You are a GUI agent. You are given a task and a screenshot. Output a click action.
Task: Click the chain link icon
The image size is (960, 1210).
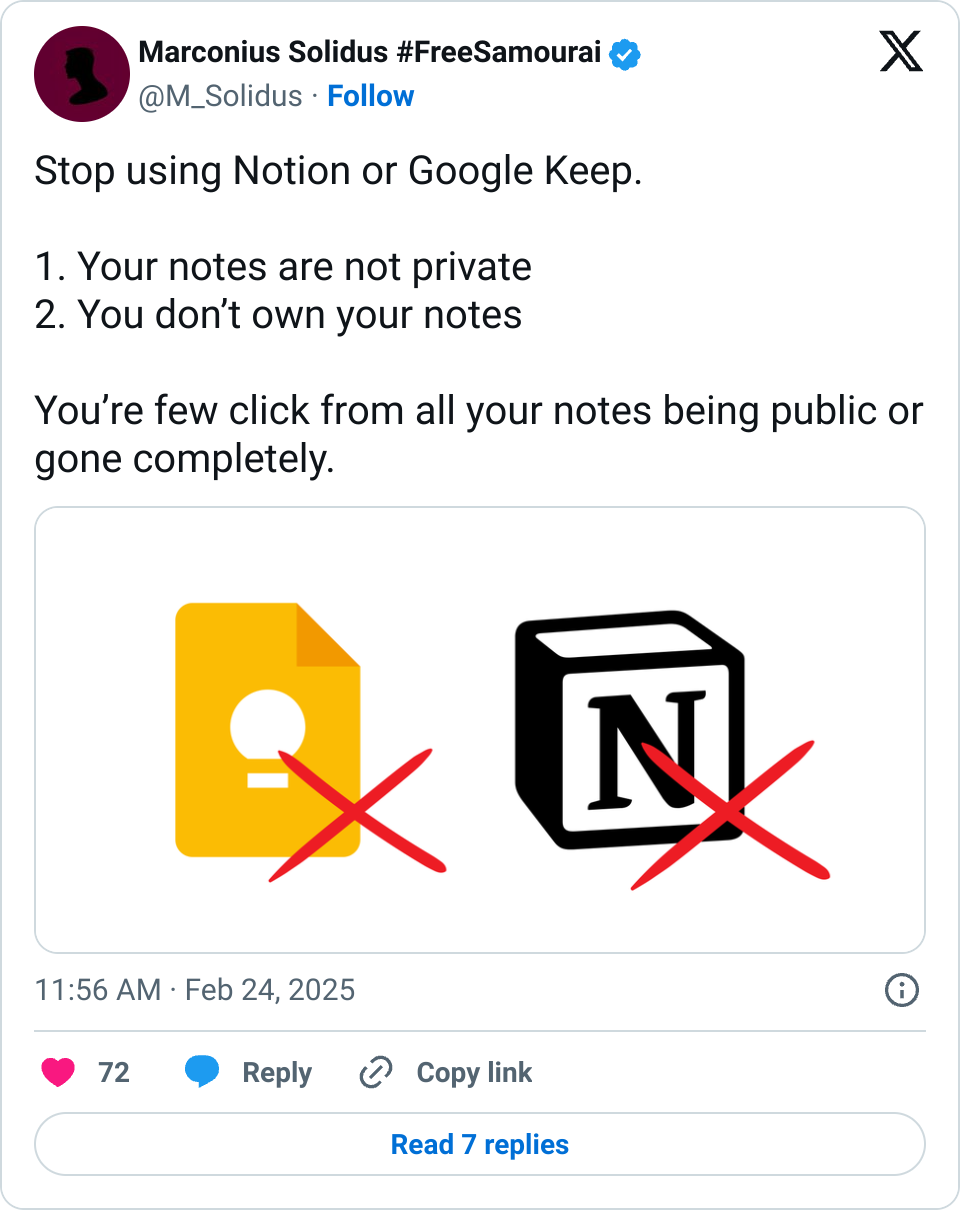coord(375,1073)
